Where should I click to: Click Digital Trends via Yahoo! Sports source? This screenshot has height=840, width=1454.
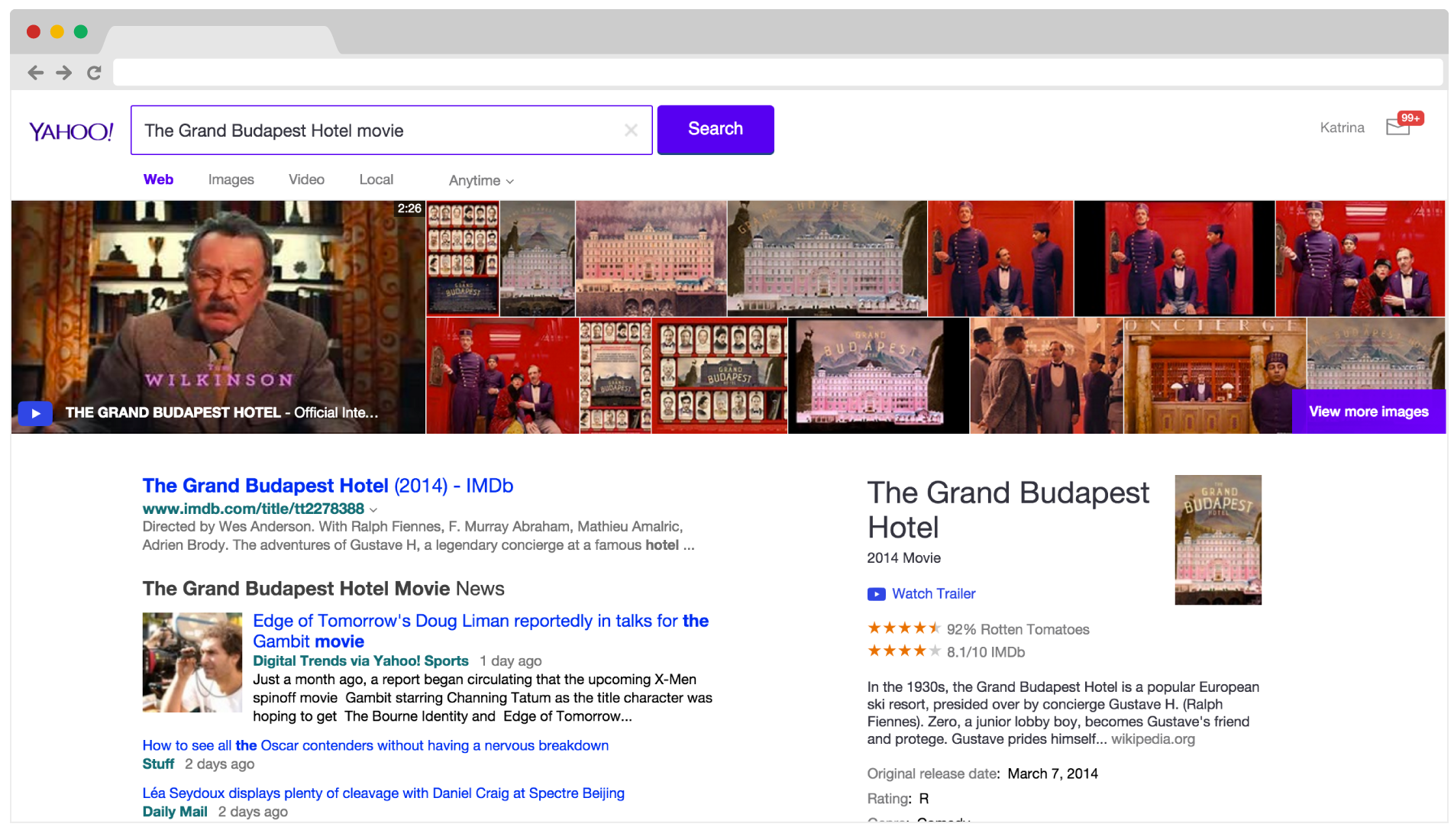point(360,661)
